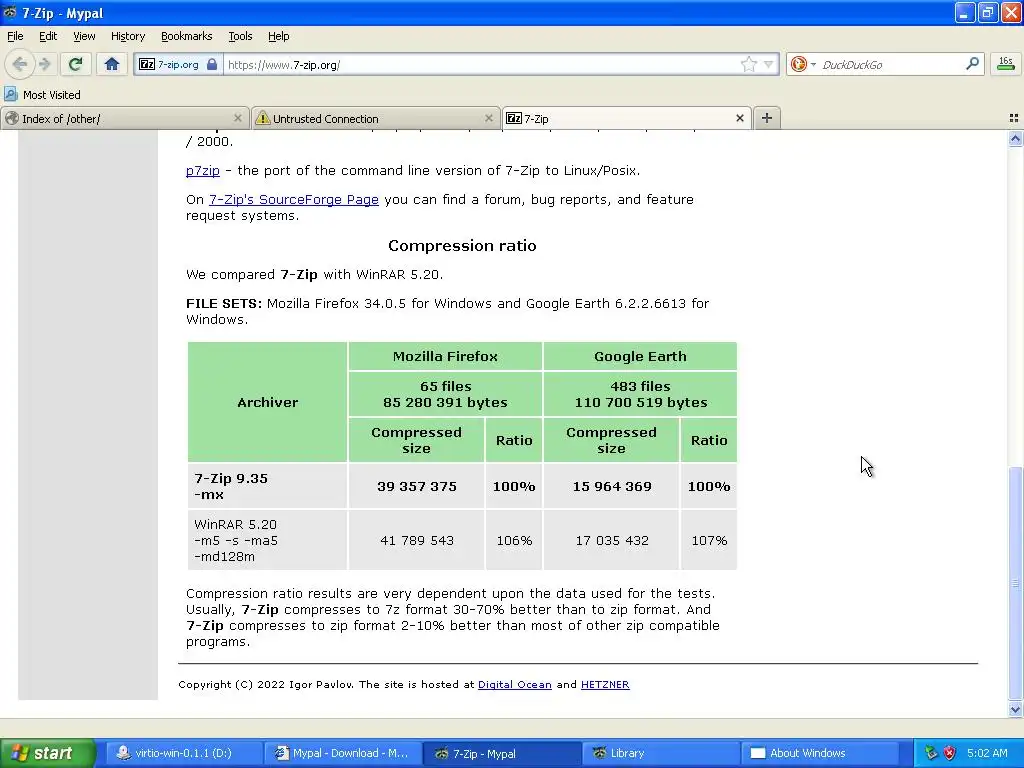
Task: Open 7-Zip's SourceForge Page link
Action: pyautogui.click(x=293, y=199)
